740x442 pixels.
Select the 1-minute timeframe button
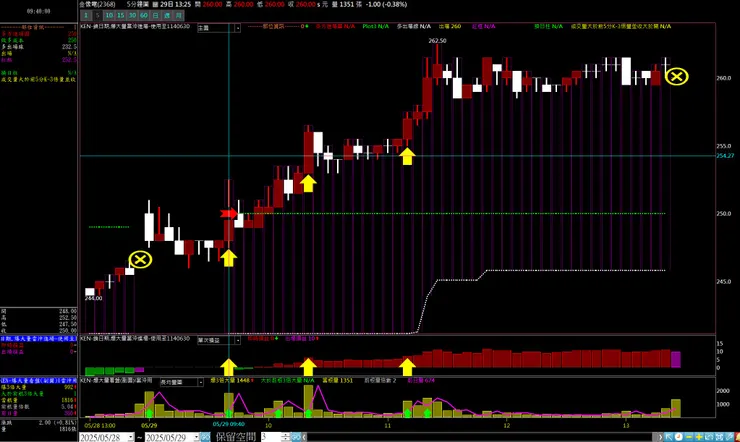tap(86, 15)
